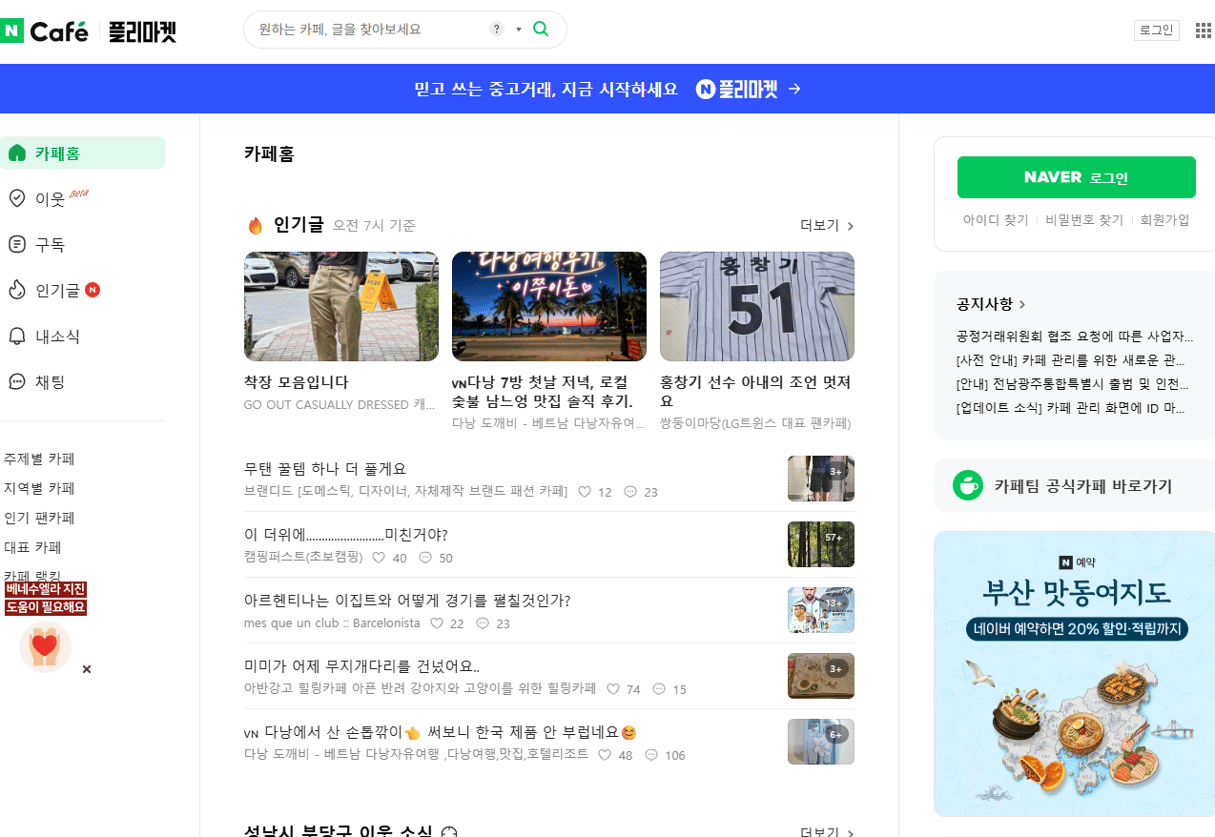Focus the cafe search input field
This screenshot has height=837, width=1215.
coord(368,29)
